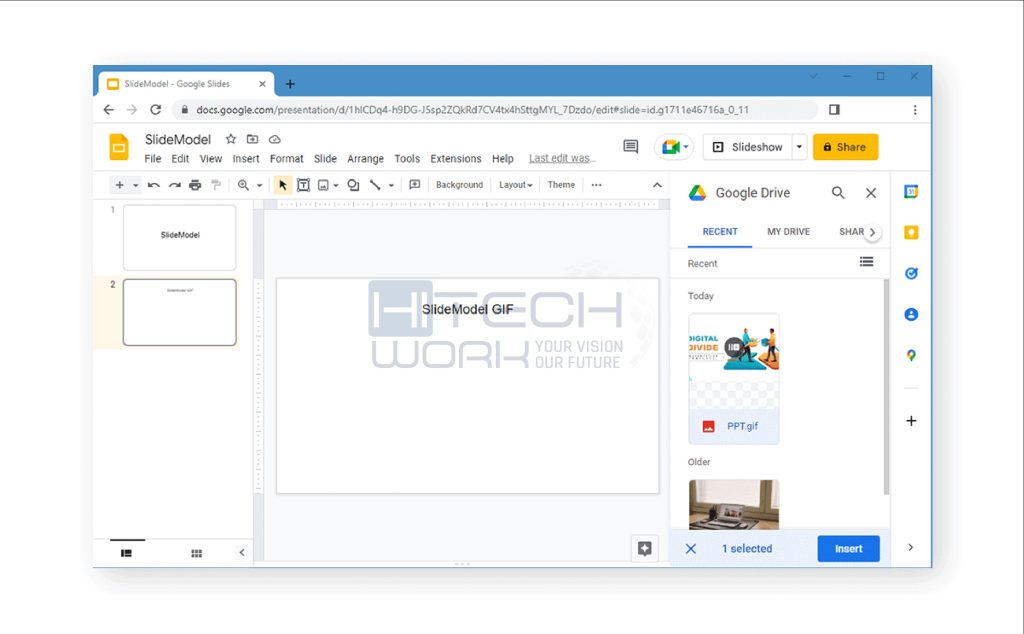Open Google Calendar side panel icon
Image resolution: width=1024 pixels, height=634 pixels.
click(911, 191)
